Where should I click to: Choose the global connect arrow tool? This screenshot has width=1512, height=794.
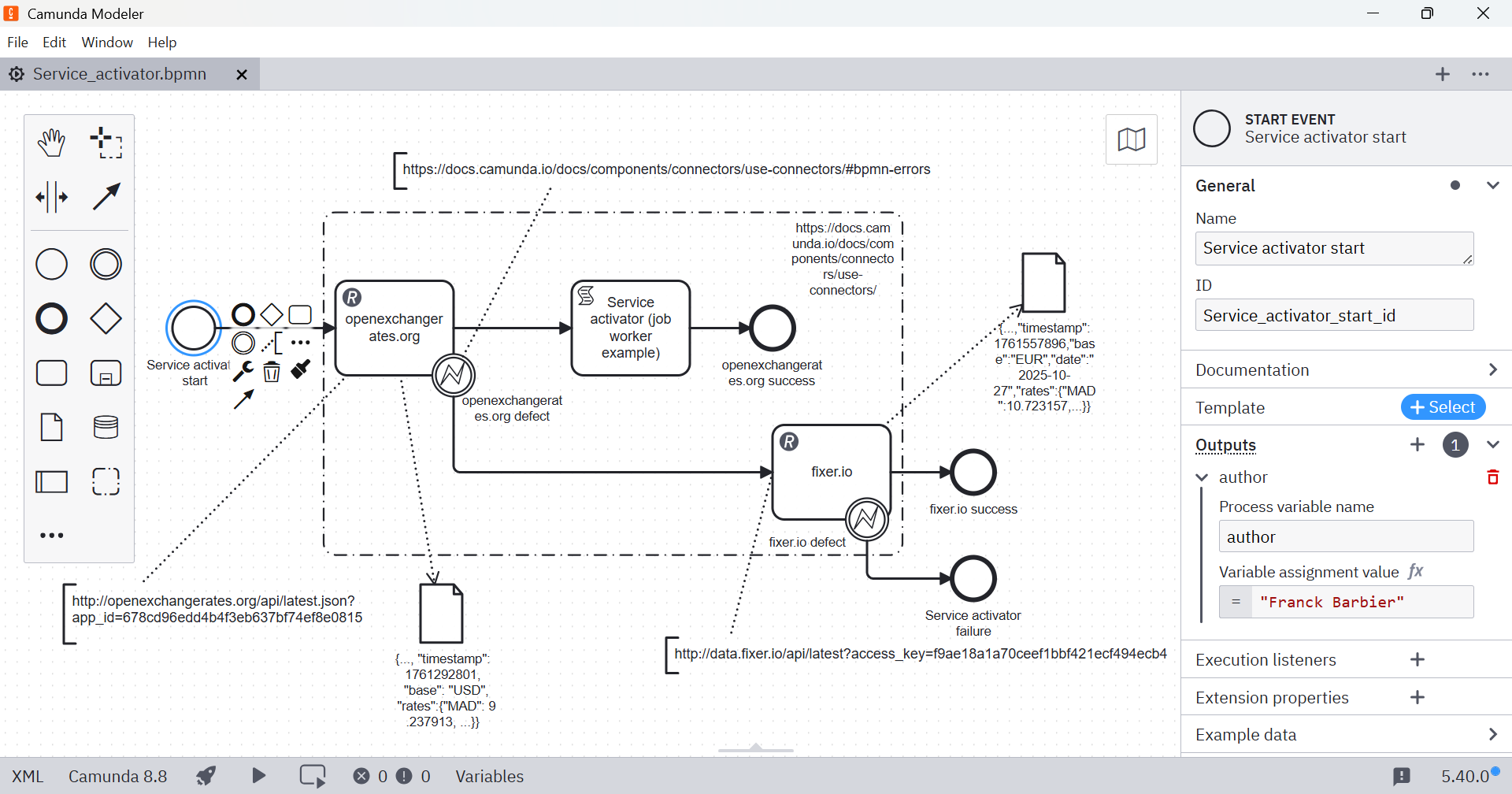(106, 197)
